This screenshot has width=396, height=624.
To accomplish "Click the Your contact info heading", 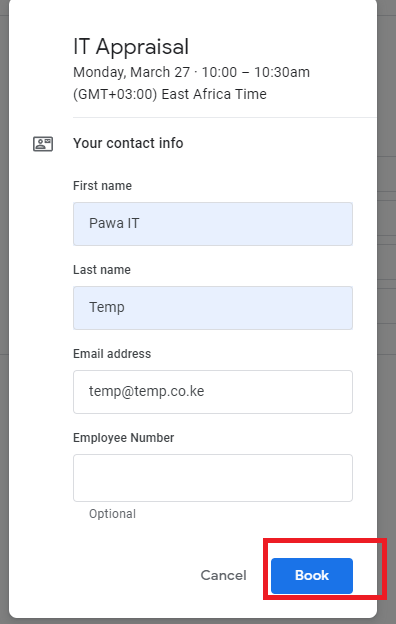I will coord(128,143).
